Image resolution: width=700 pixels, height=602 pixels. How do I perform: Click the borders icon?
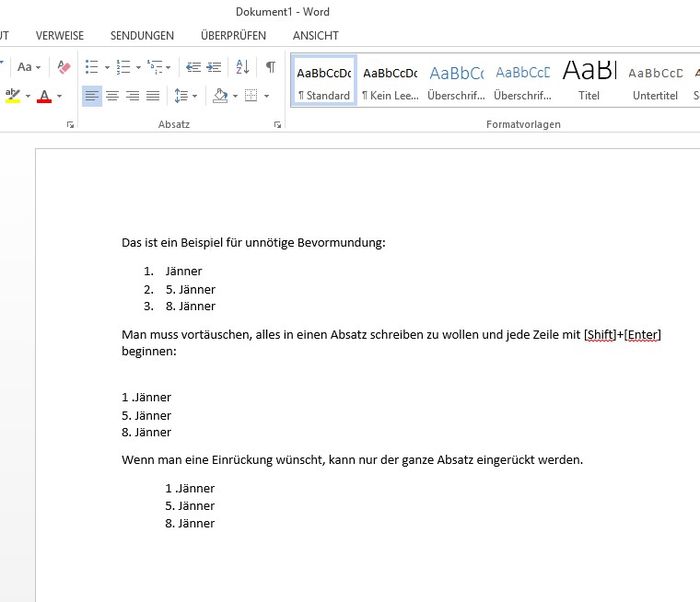click(x=251, y=96)
